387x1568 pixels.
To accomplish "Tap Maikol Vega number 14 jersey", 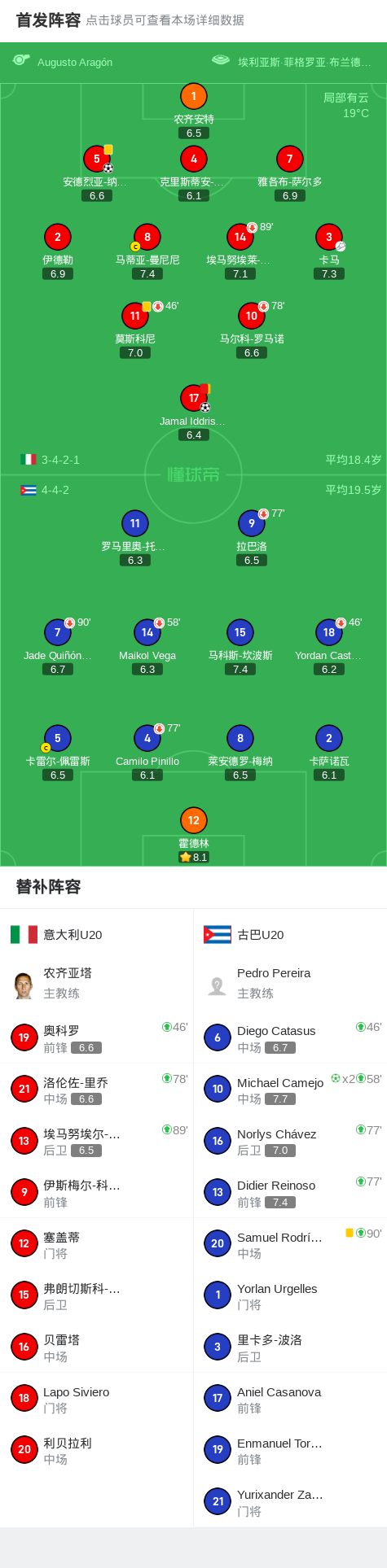I will click(x=147, y=632).
